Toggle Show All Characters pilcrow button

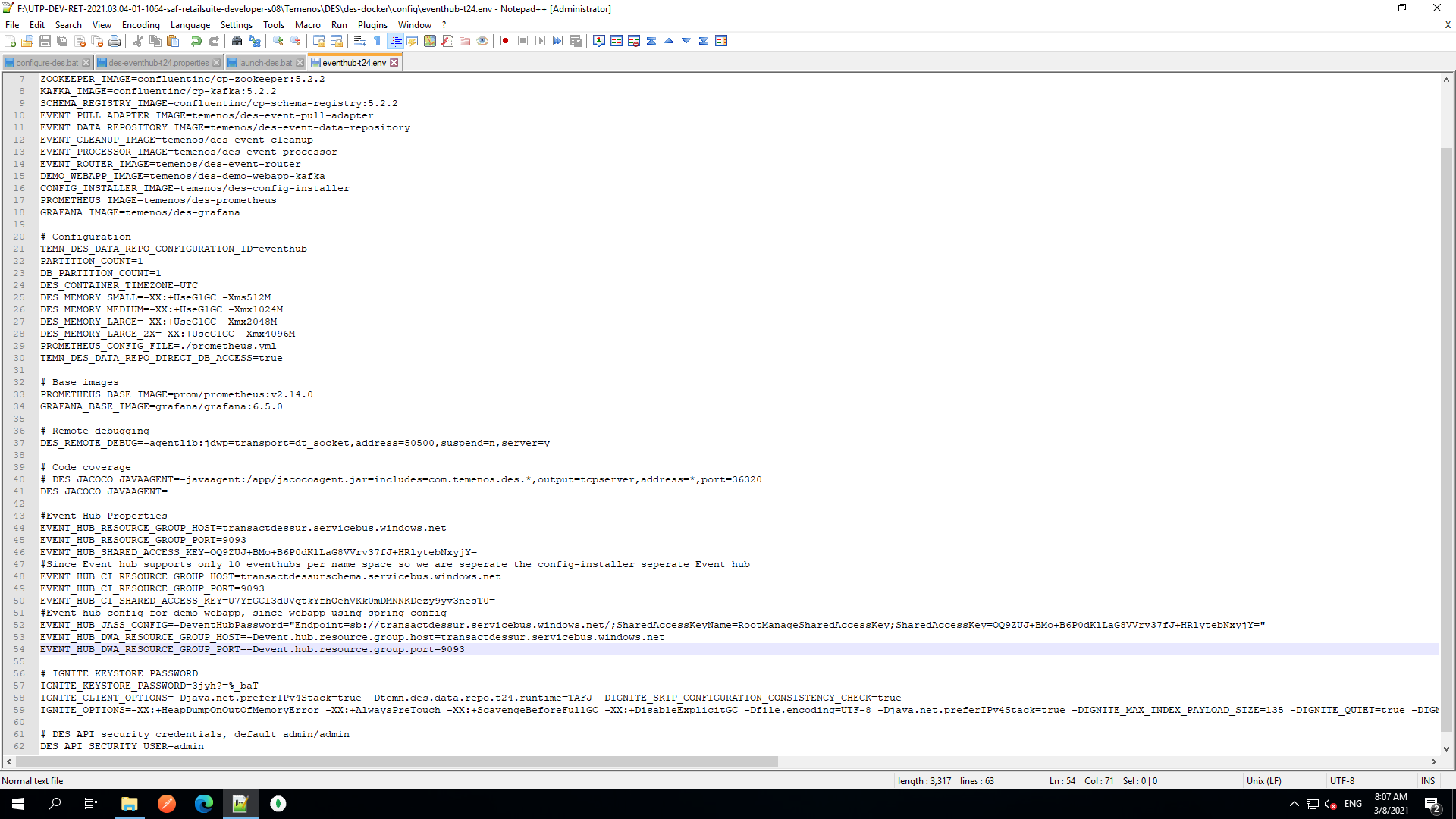(x=378, y=41)
